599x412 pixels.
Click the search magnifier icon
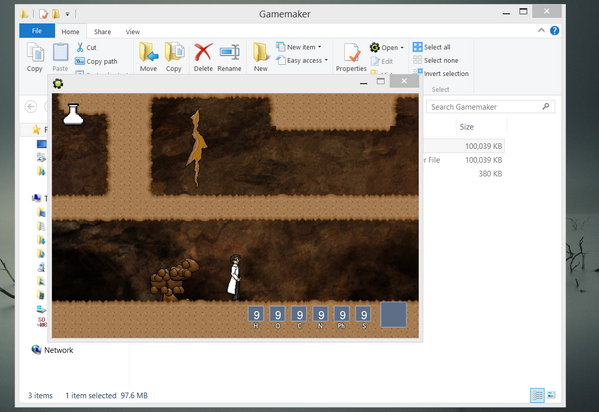click(x=546, y=107)
